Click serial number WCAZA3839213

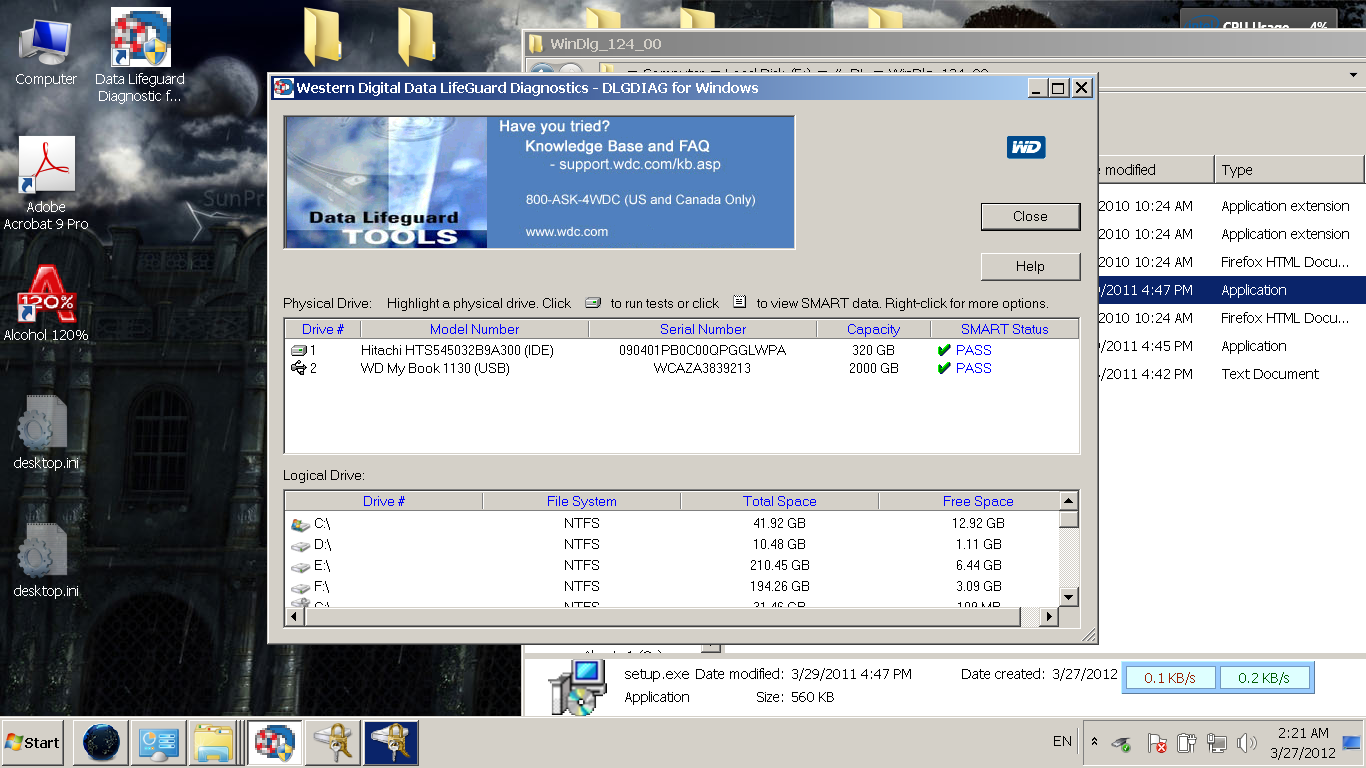pyautogui.click(x=702, y=368)
